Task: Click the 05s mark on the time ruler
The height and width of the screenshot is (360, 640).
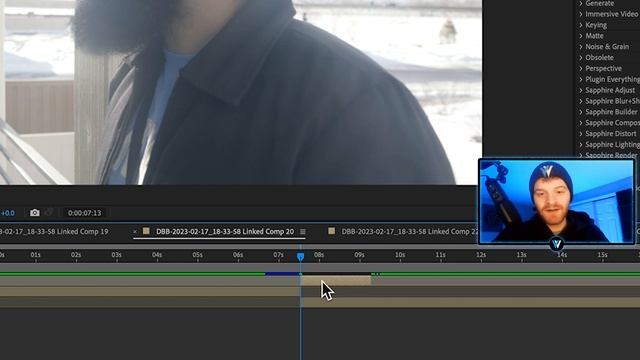Action: point(198,255)
